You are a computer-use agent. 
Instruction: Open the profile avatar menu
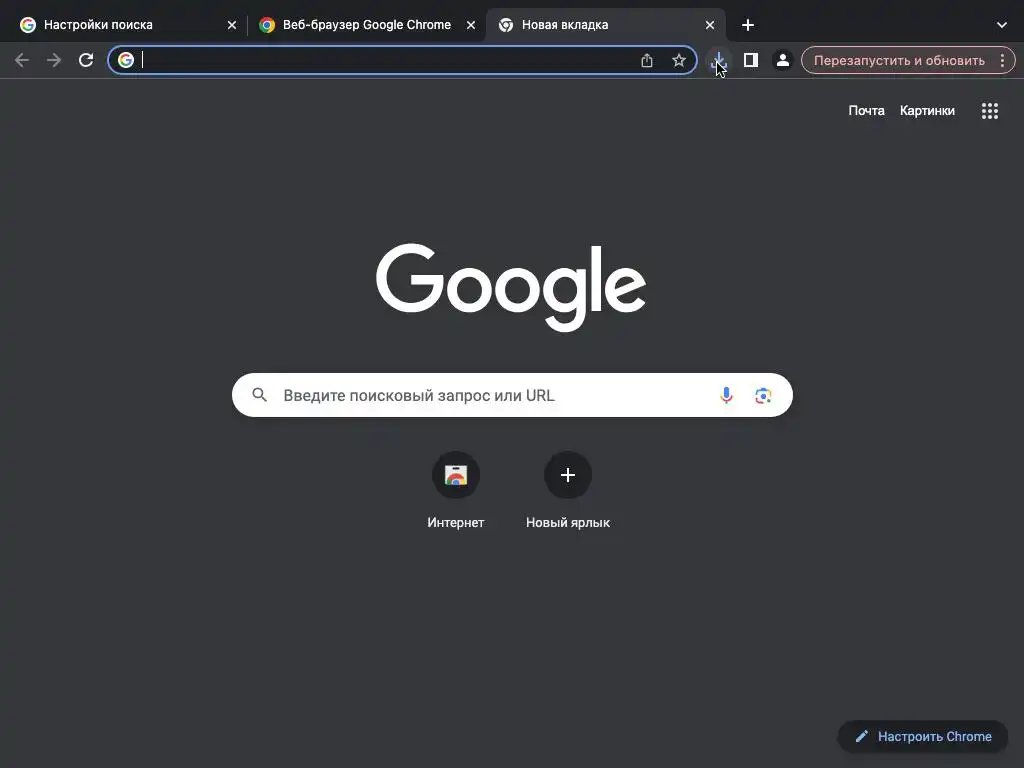(x=782, y=60)
